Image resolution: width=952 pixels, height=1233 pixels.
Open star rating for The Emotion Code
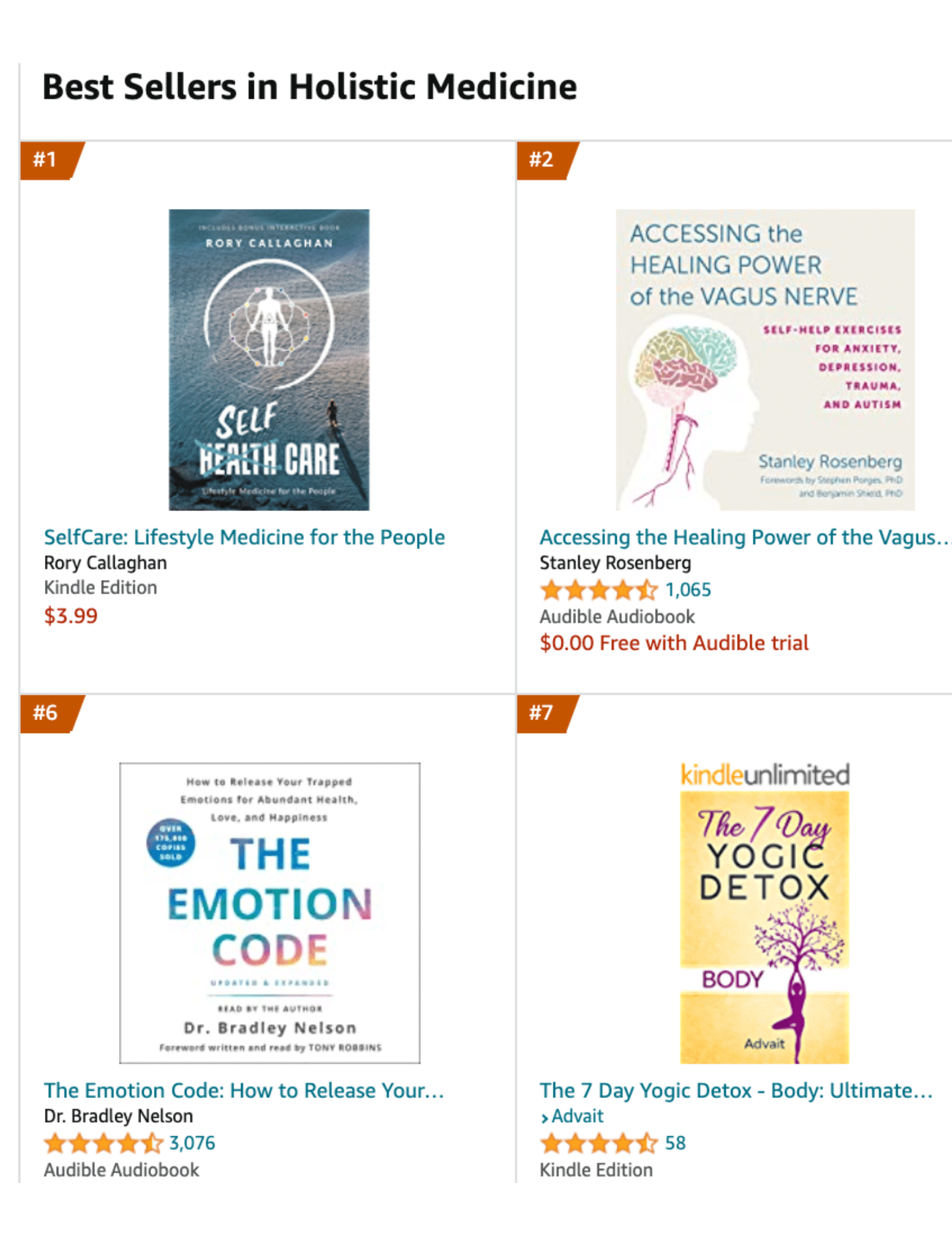pos(103,1144)
